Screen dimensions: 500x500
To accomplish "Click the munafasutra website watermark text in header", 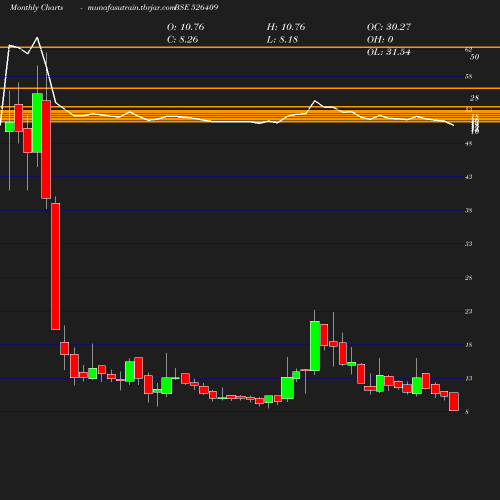I will click(x=131, y=7).
